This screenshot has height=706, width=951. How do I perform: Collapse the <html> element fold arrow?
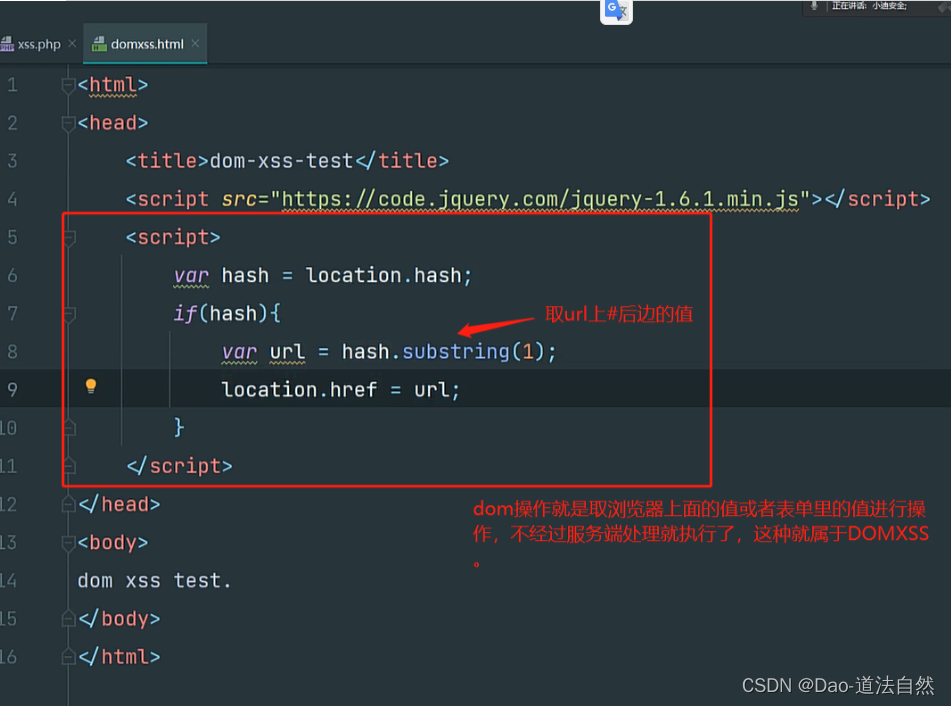click(x=67, y=86)
